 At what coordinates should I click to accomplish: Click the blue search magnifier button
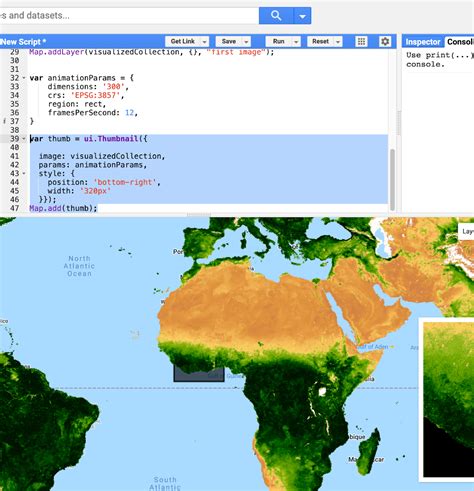pos(276,16)
